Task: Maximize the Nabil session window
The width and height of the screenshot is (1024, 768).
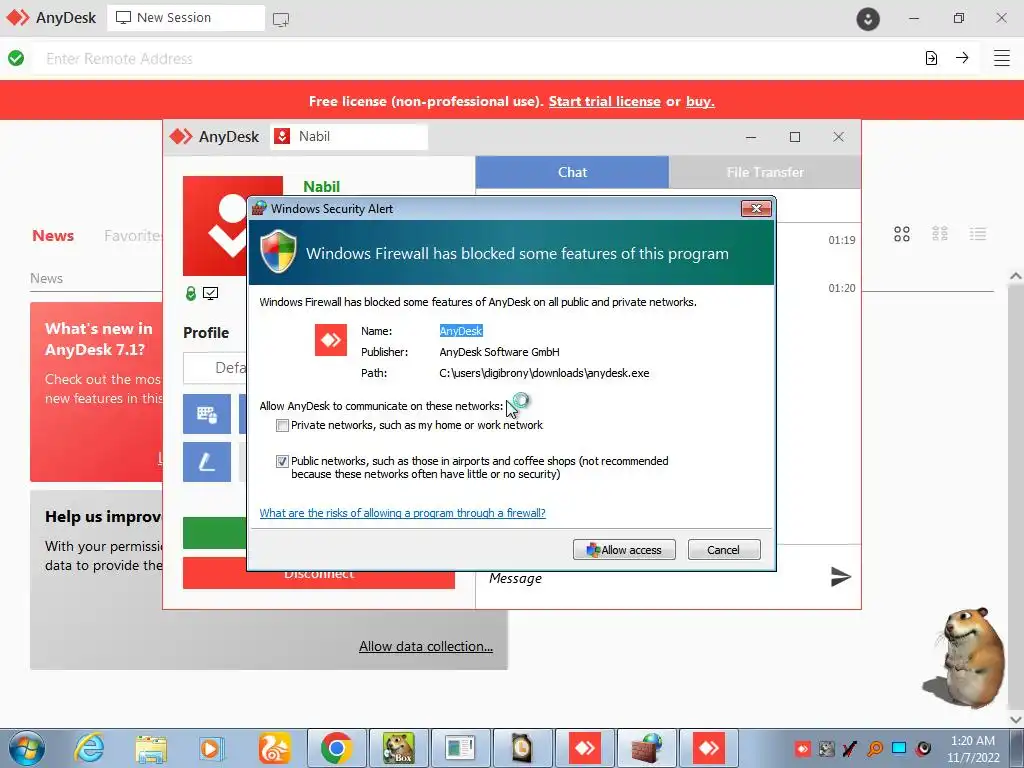Action: click(x=795, y=137)
